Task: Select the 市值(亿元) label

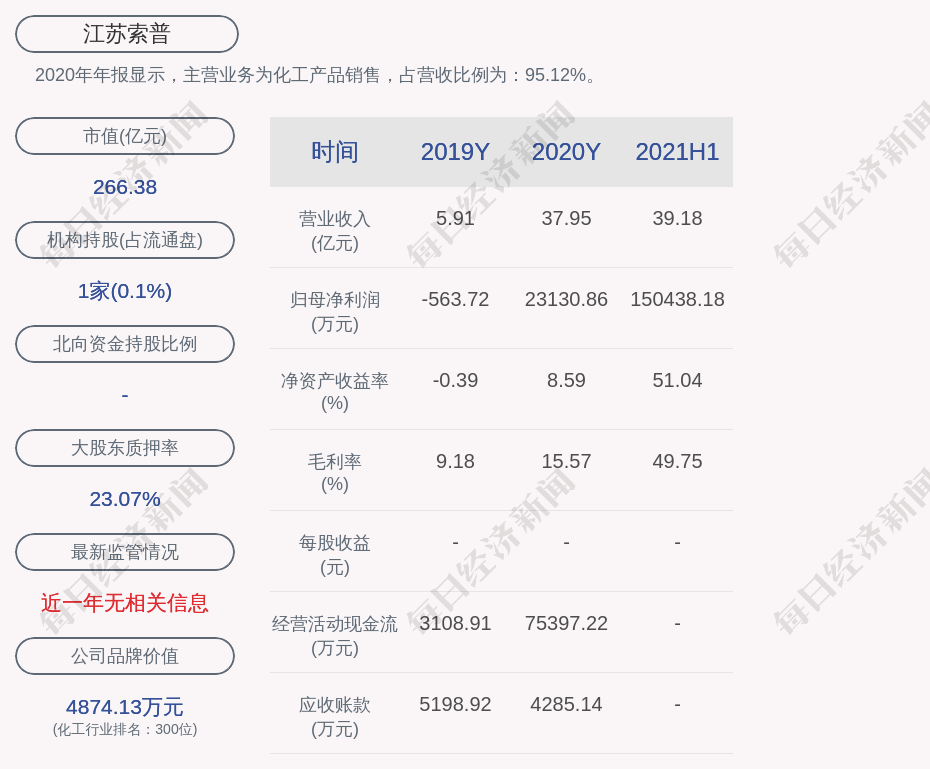Action: (125, 136)
